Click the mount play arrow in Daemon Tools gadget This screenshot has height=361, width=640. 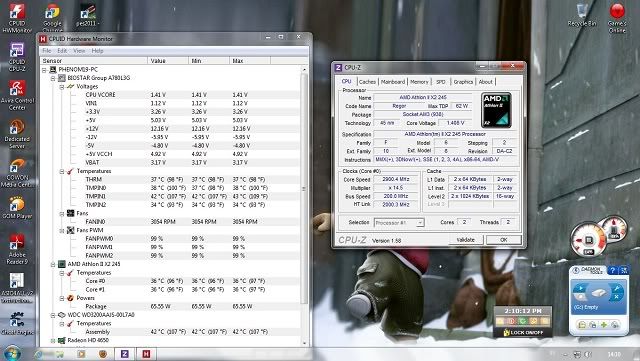pos(580,289)
